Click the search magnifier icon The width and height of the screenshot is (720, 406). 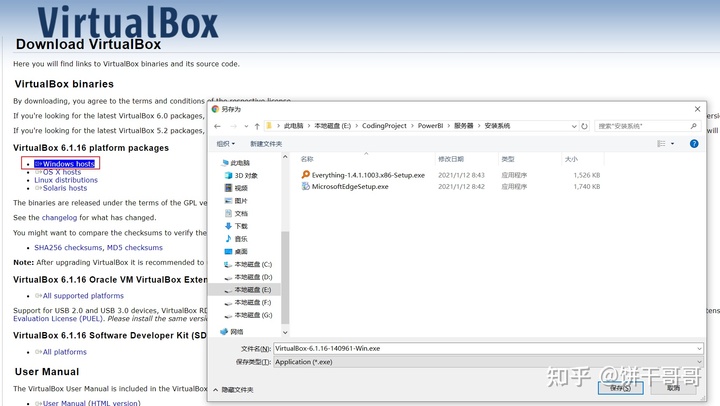point(693,126)
